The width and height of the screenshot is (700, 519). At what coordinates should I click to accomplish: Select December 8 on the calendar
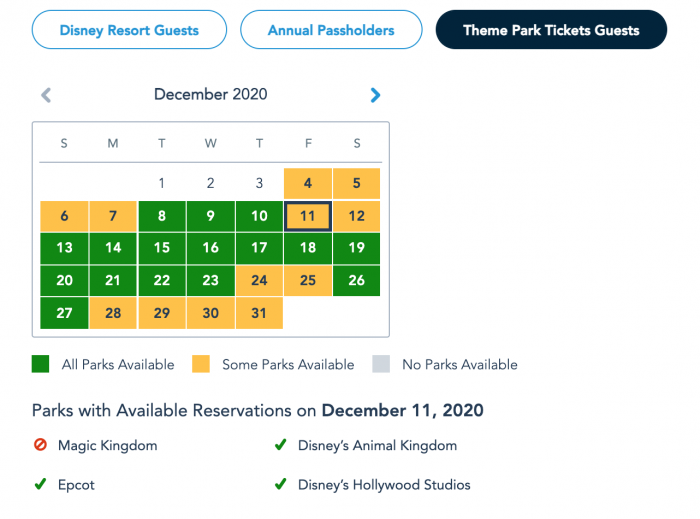tap(162, 216)
